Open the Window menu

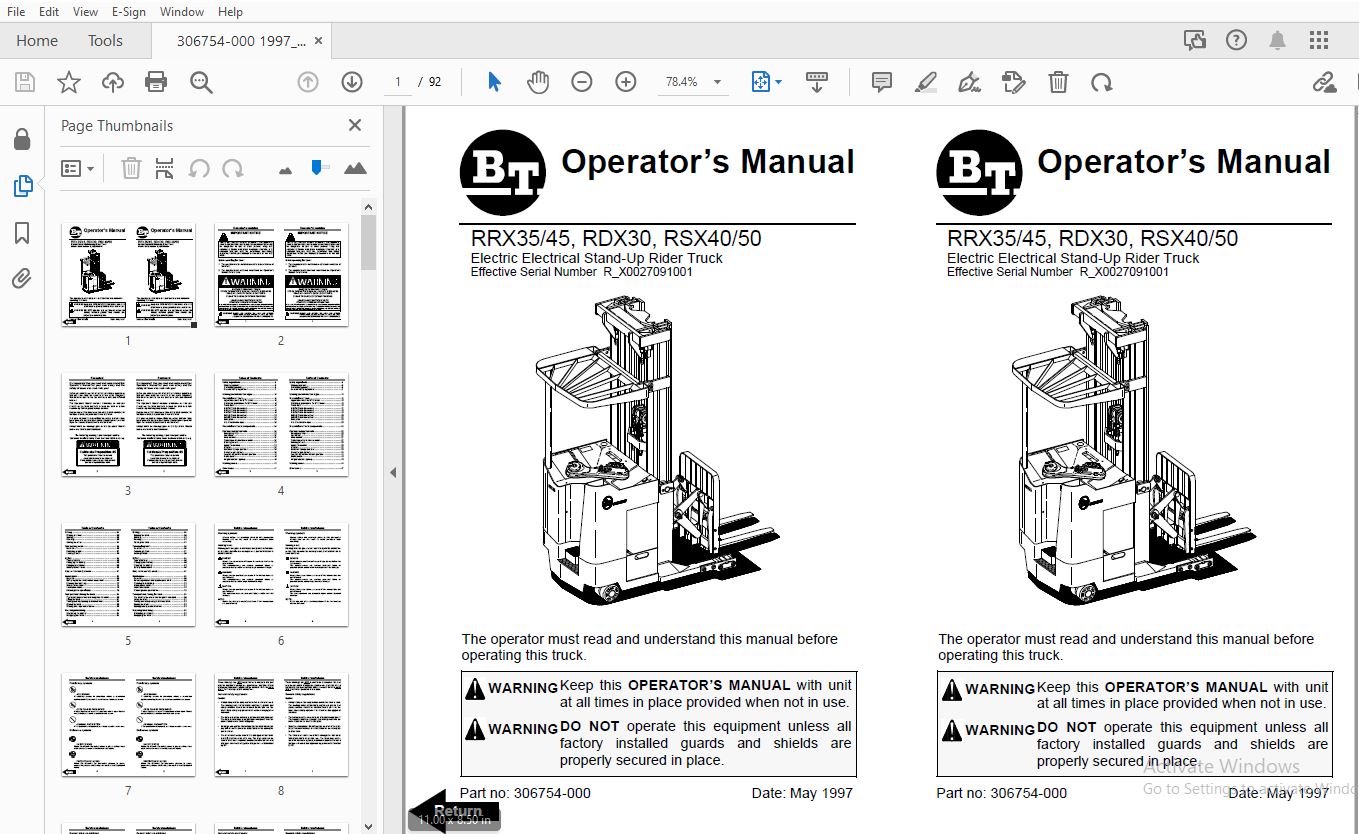click(182, 11)
